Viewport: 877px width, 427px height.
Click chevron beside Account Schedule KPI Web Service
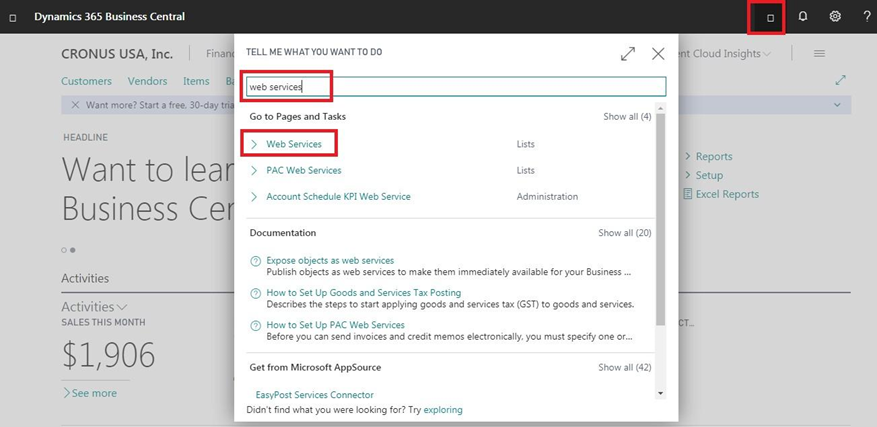point(254,196)
